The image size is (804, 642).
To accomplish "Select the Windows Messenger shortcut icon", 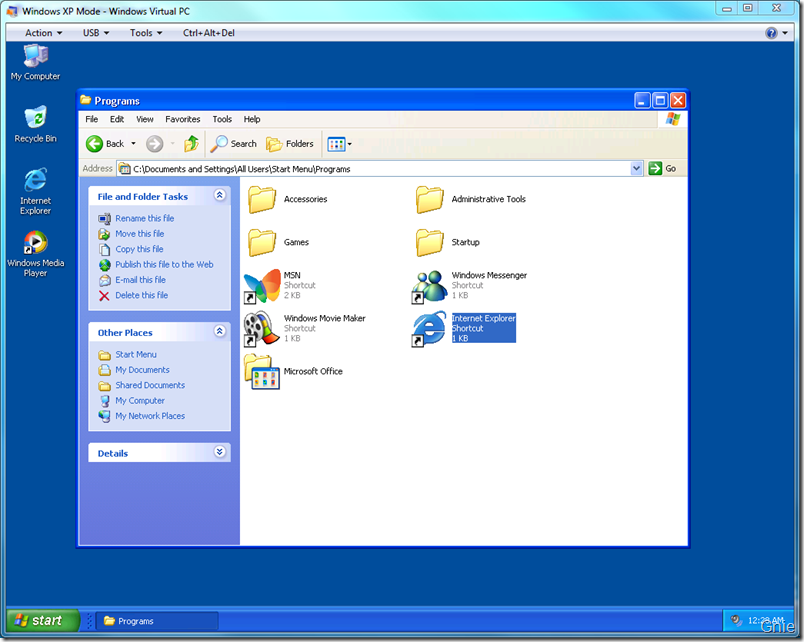I will (430, 285).
